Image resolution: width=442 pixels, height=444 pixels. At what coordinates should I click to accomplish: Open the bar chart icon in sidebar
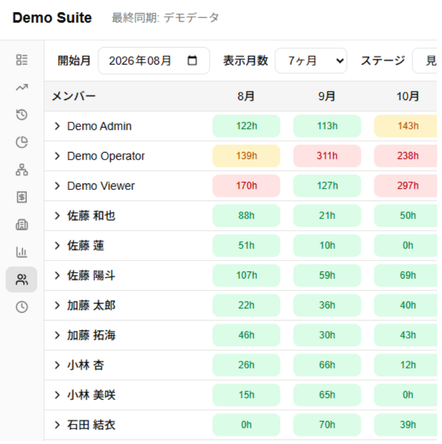22,252
